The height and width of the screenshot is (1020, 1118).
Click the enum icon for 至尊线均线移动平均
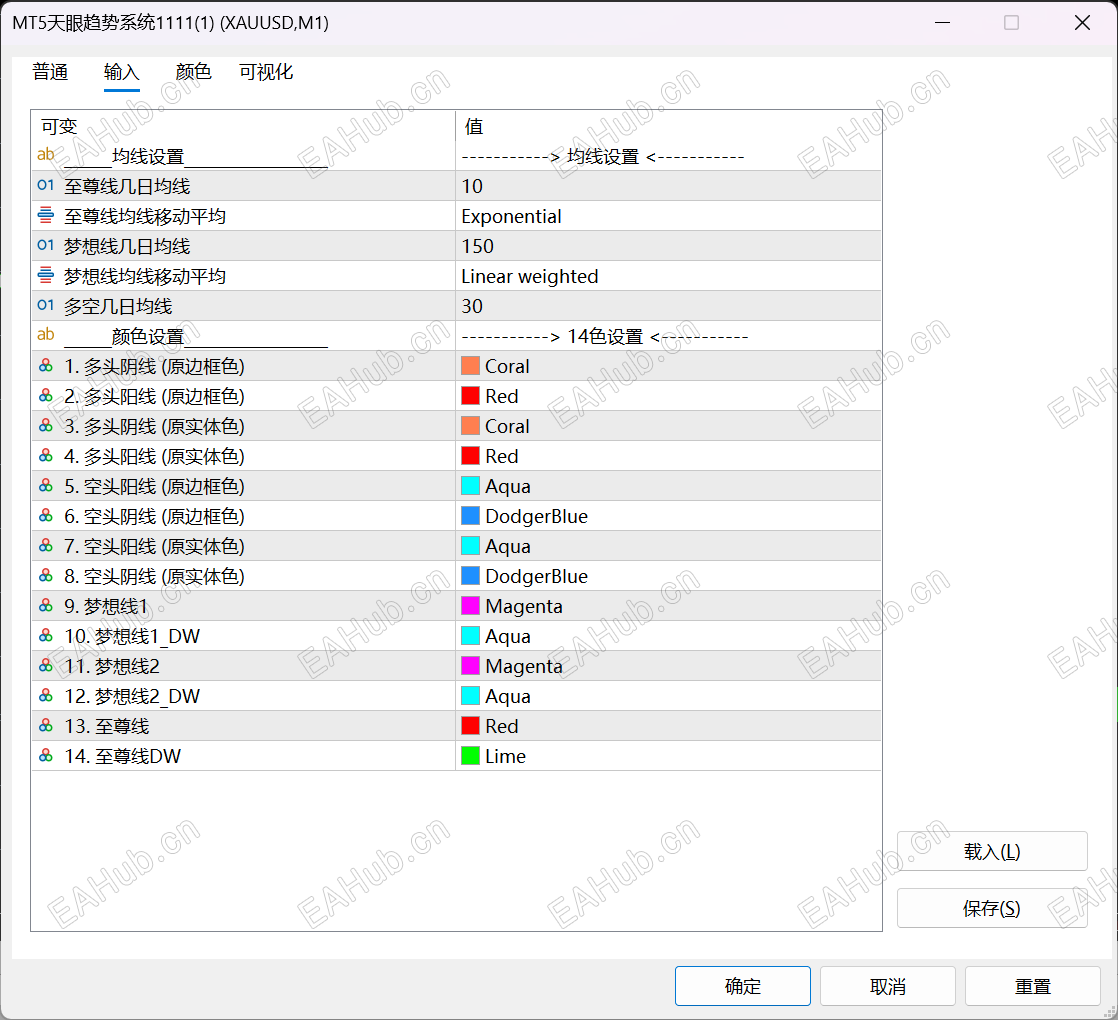tap(46, 215)
